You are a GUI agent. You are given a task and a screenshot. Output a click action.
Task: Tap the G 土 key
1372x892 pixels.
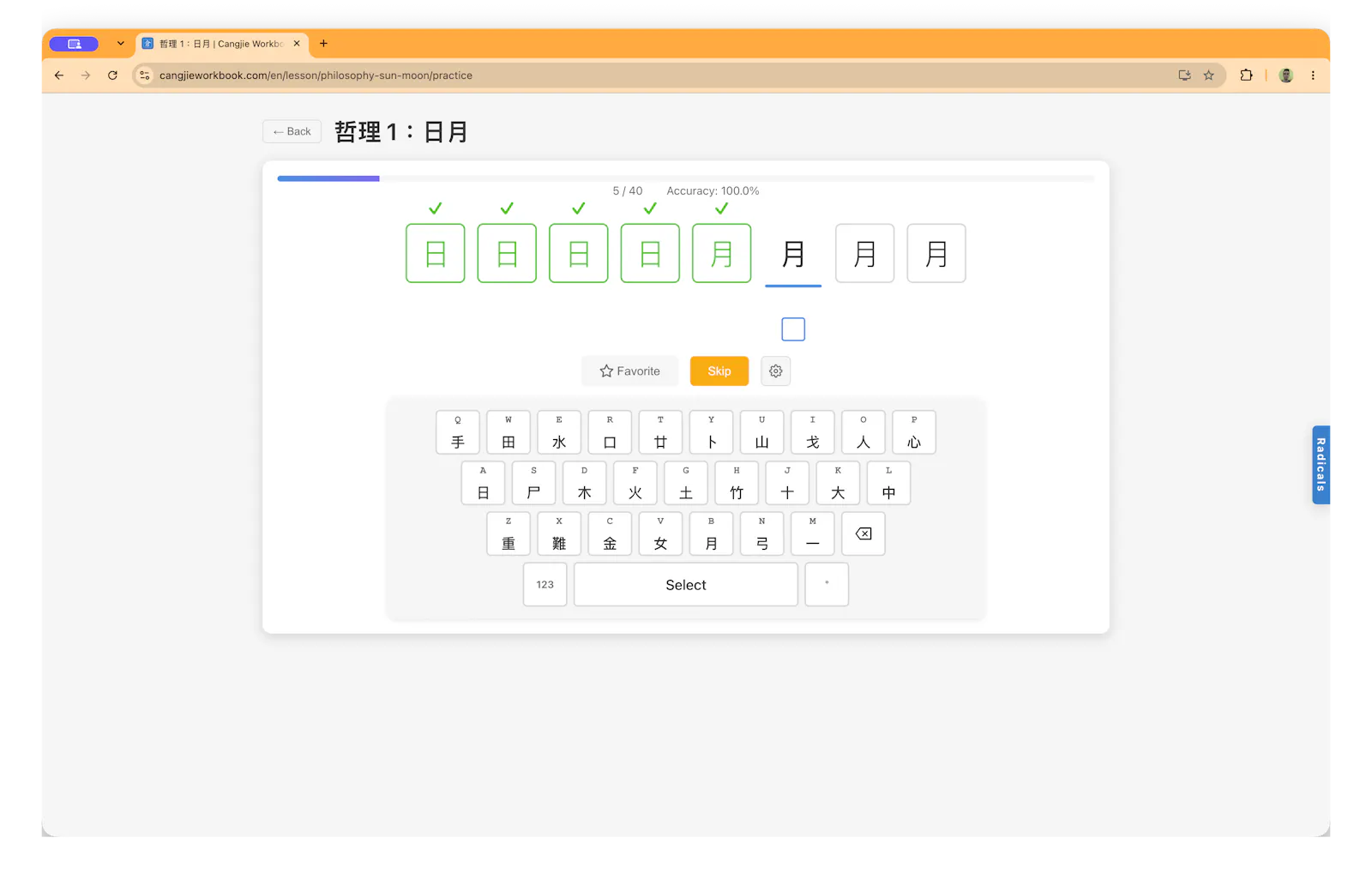686,483
